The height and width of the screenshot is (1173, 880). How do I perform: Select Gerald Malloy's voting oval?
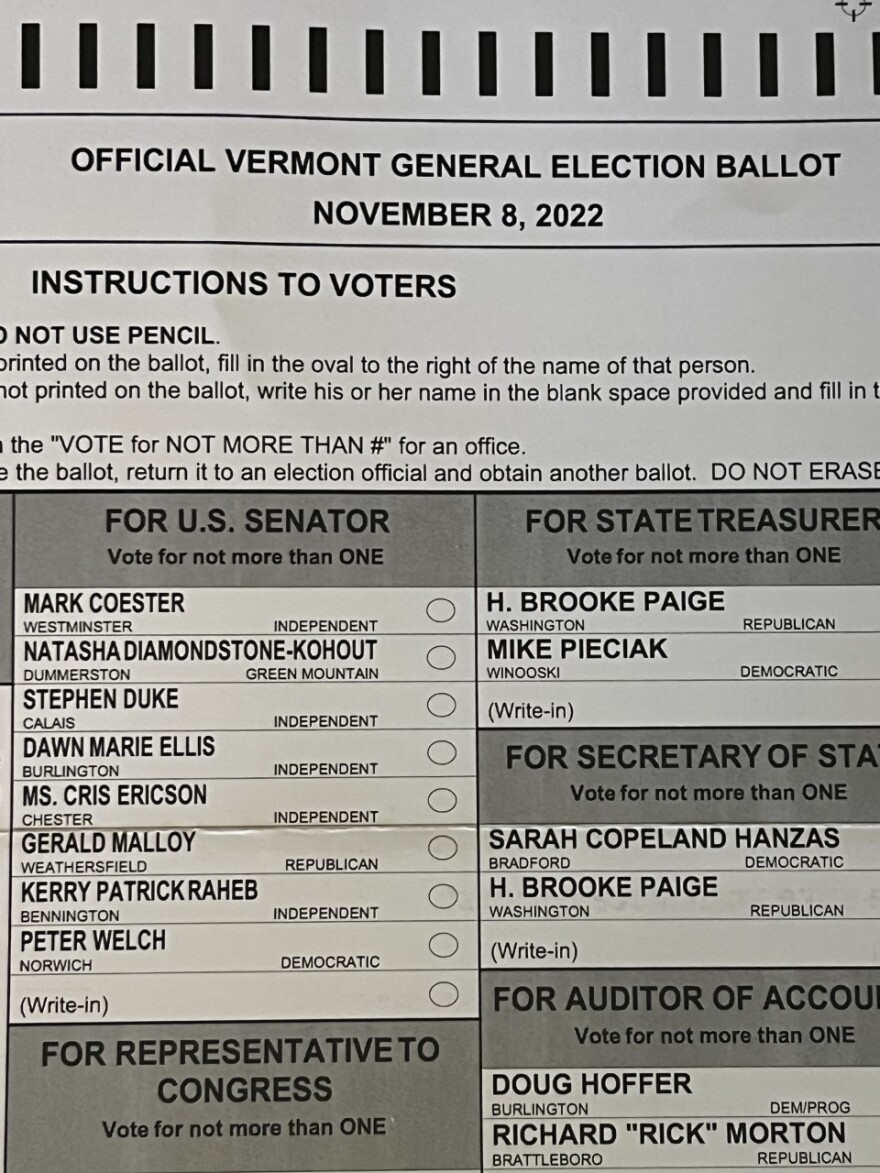pos(441,848)
